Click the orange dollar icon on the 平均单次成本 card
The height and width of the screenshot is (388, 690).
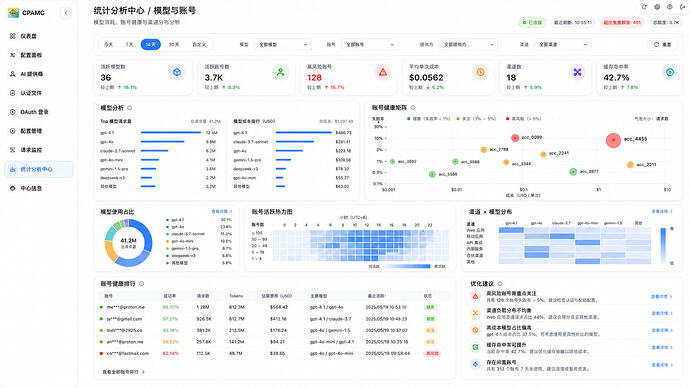tap(480, 72)
